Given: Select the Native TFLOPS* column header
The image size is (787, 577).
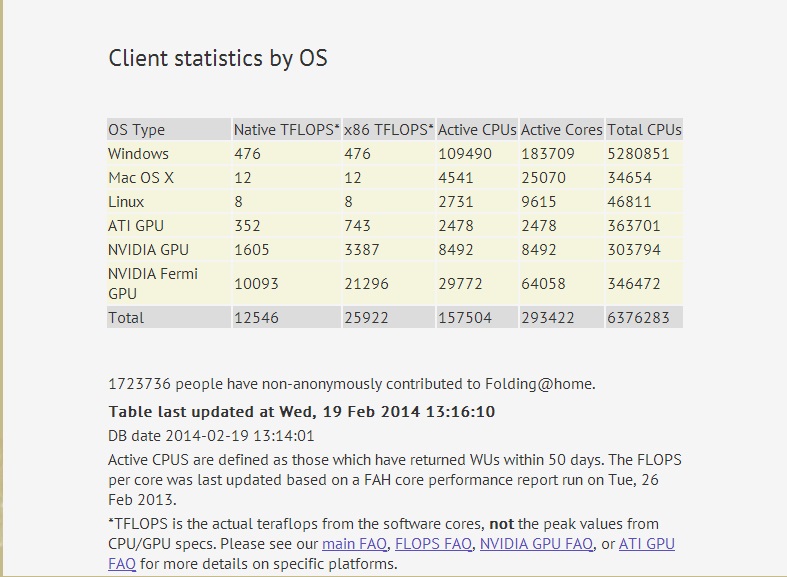Looking at the screenshot, I should [x=287, y=129].
